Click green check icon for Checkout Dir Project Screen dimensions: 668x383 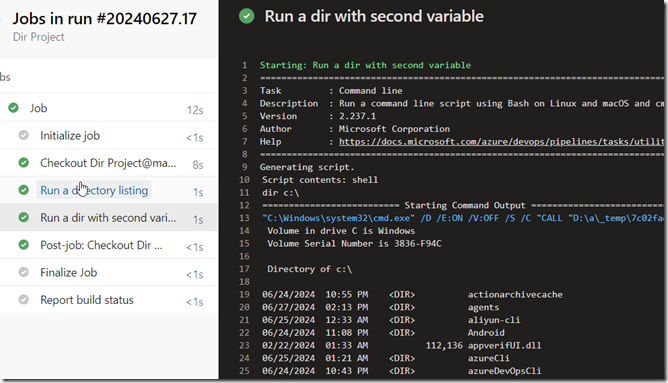pos(24,162)
